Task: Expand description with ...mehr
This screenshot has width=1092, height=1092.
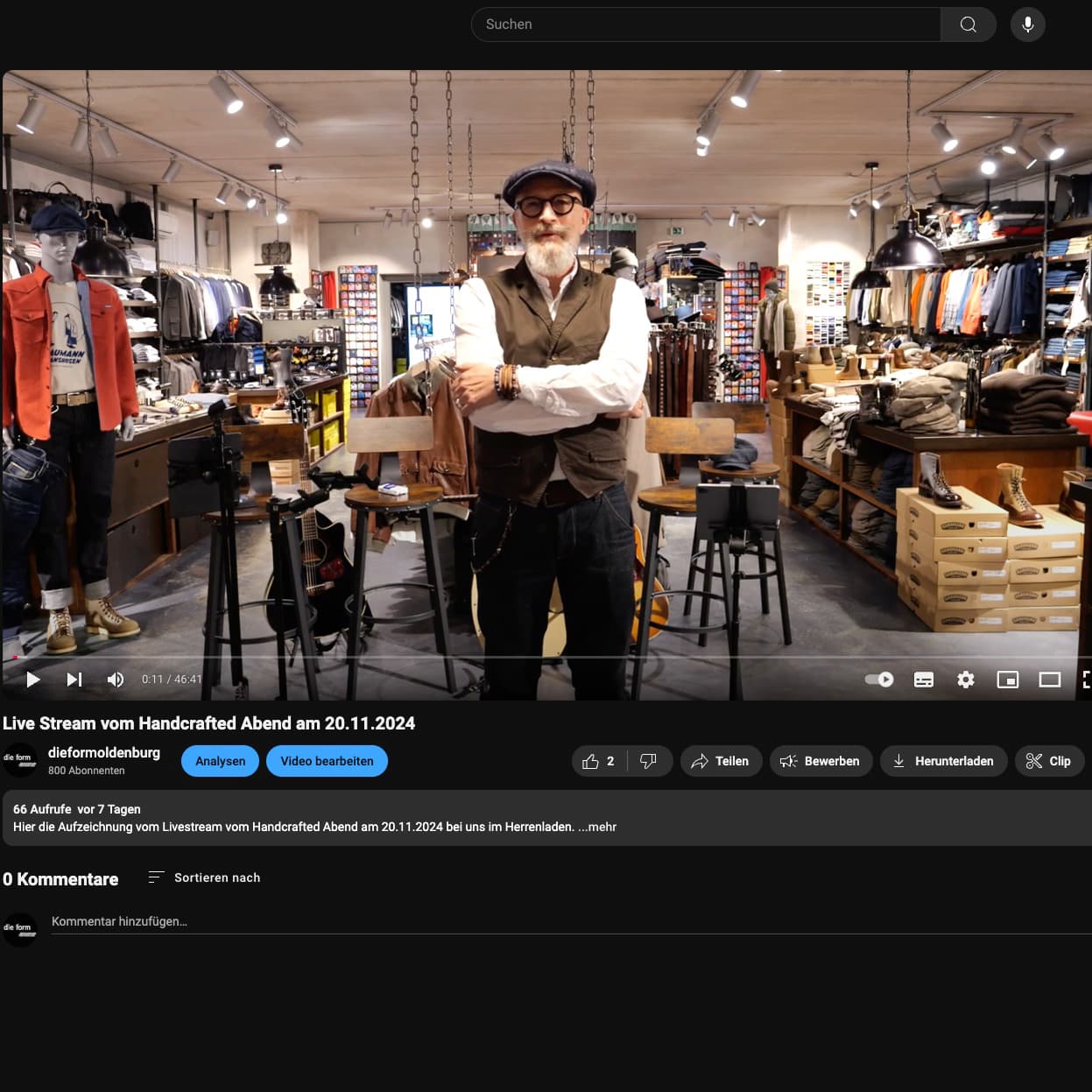Action: pyautogui.click(x=597, y=827)
